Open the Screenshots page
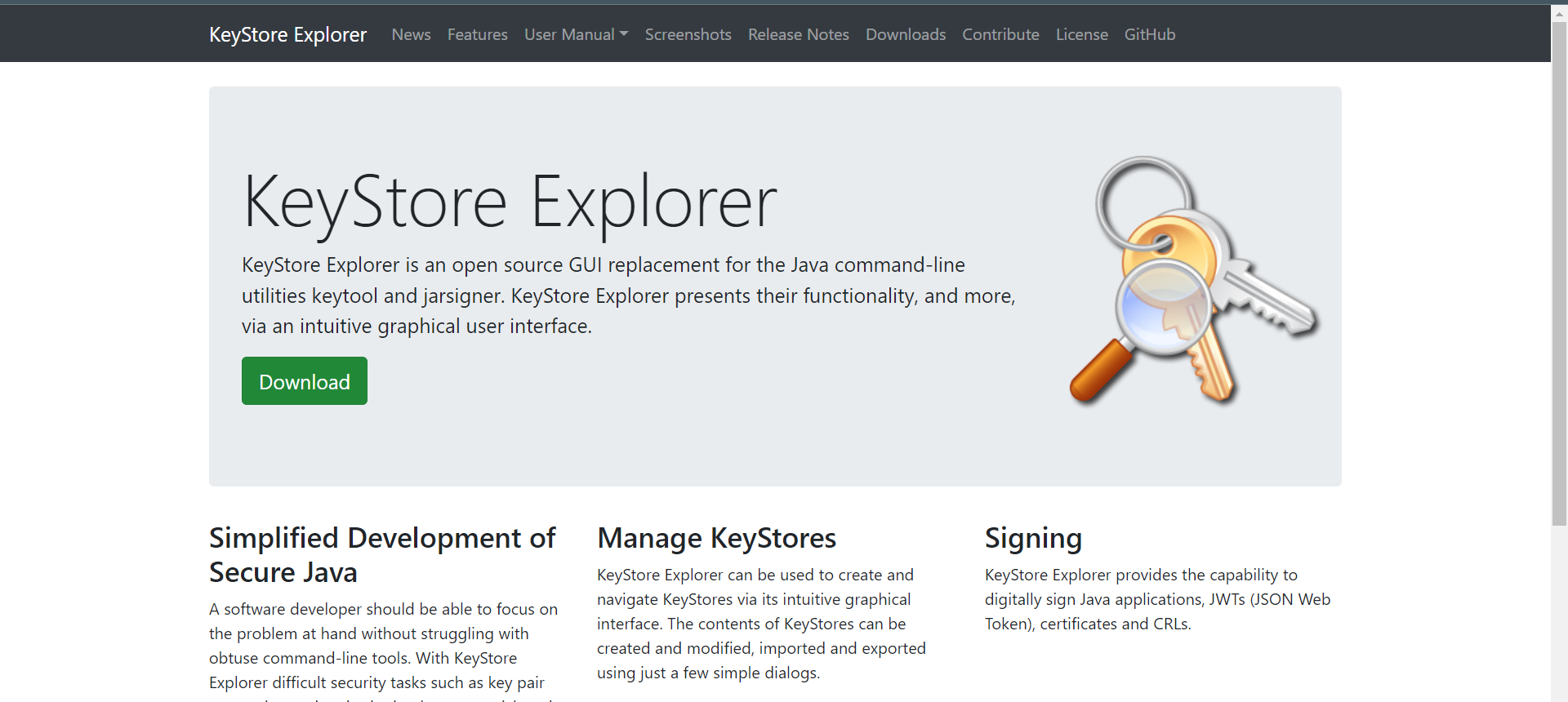 (x=688, y=34)
